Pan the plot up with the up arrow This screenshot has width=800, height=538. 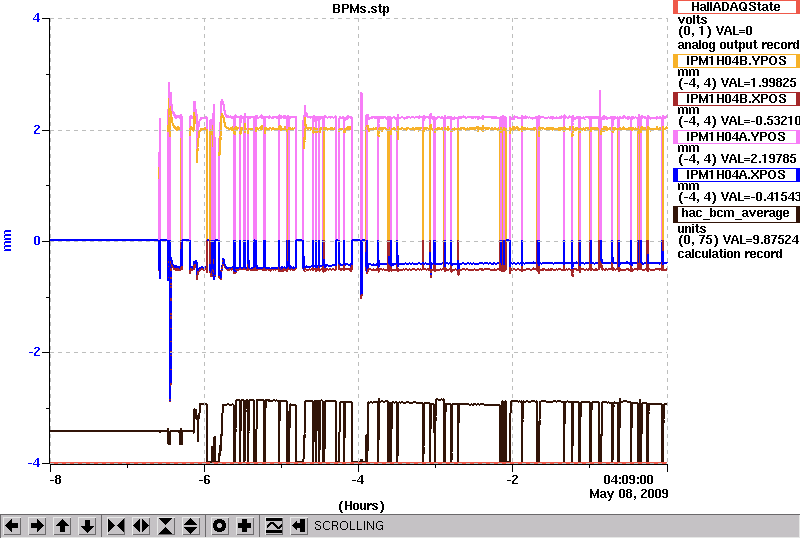[62, 526]
